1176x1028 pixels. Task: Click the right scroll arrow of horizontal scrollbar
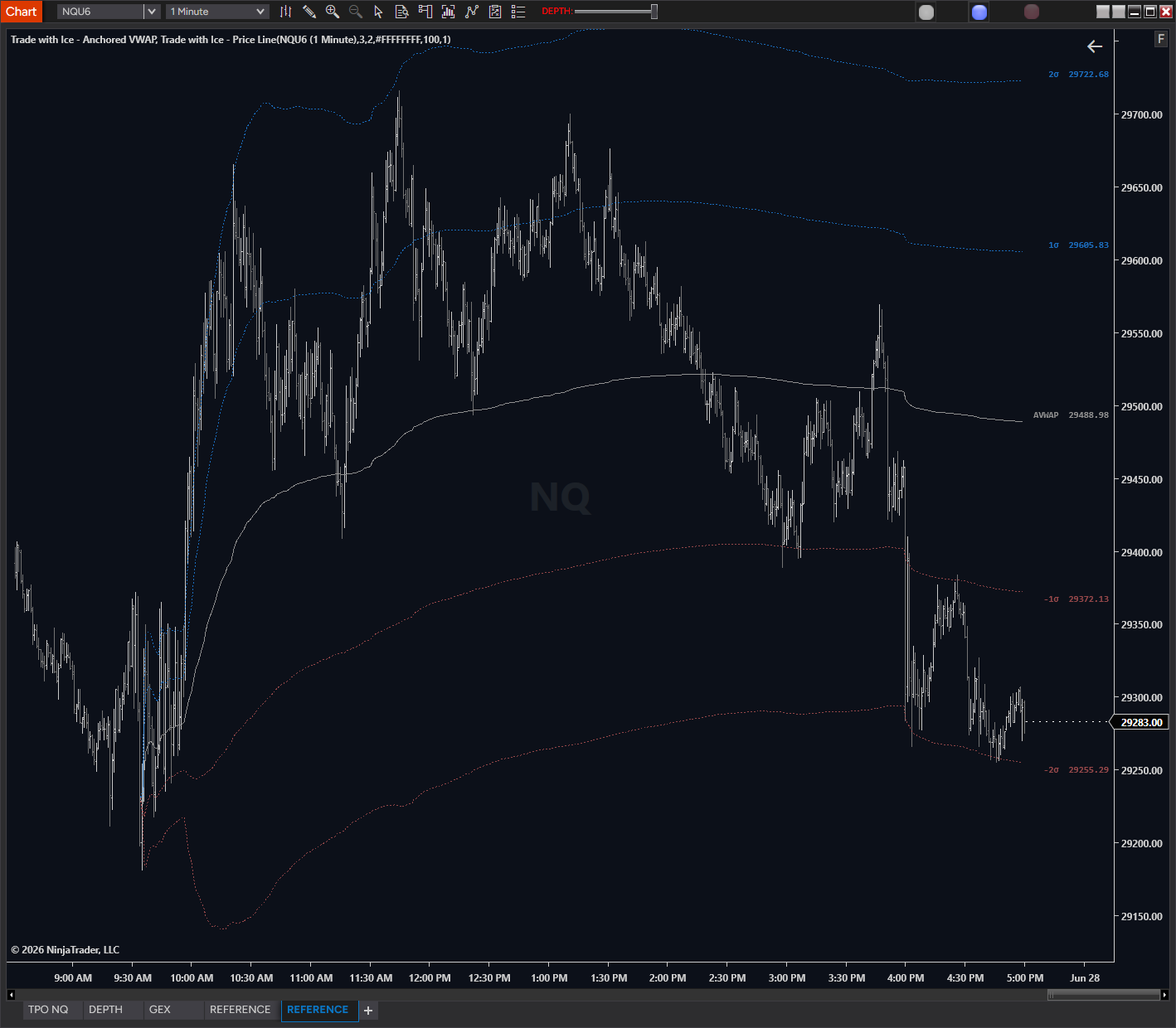pyautogui.click(x=1164, y=994)
